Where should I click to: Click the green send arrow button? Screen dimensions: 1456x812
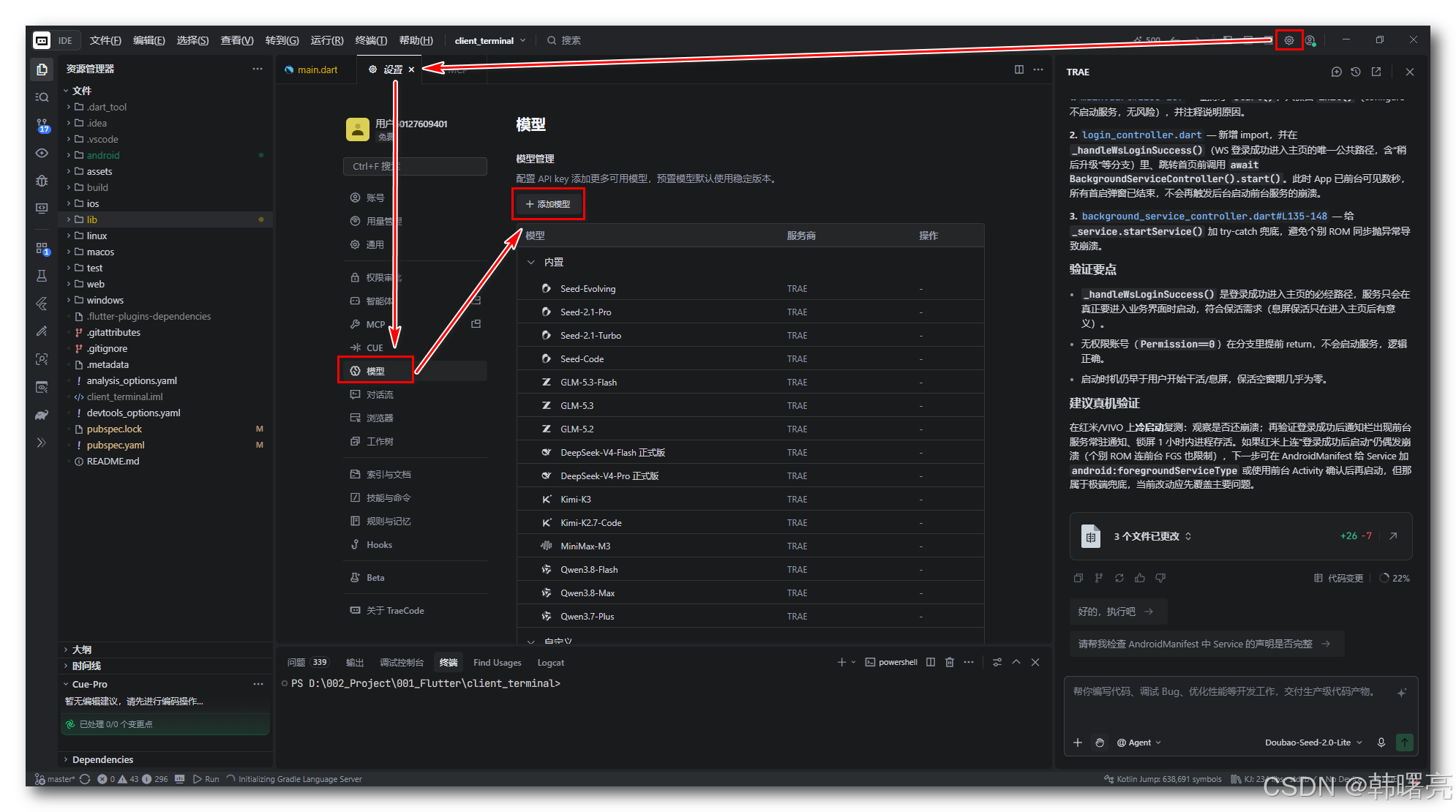1405,743
